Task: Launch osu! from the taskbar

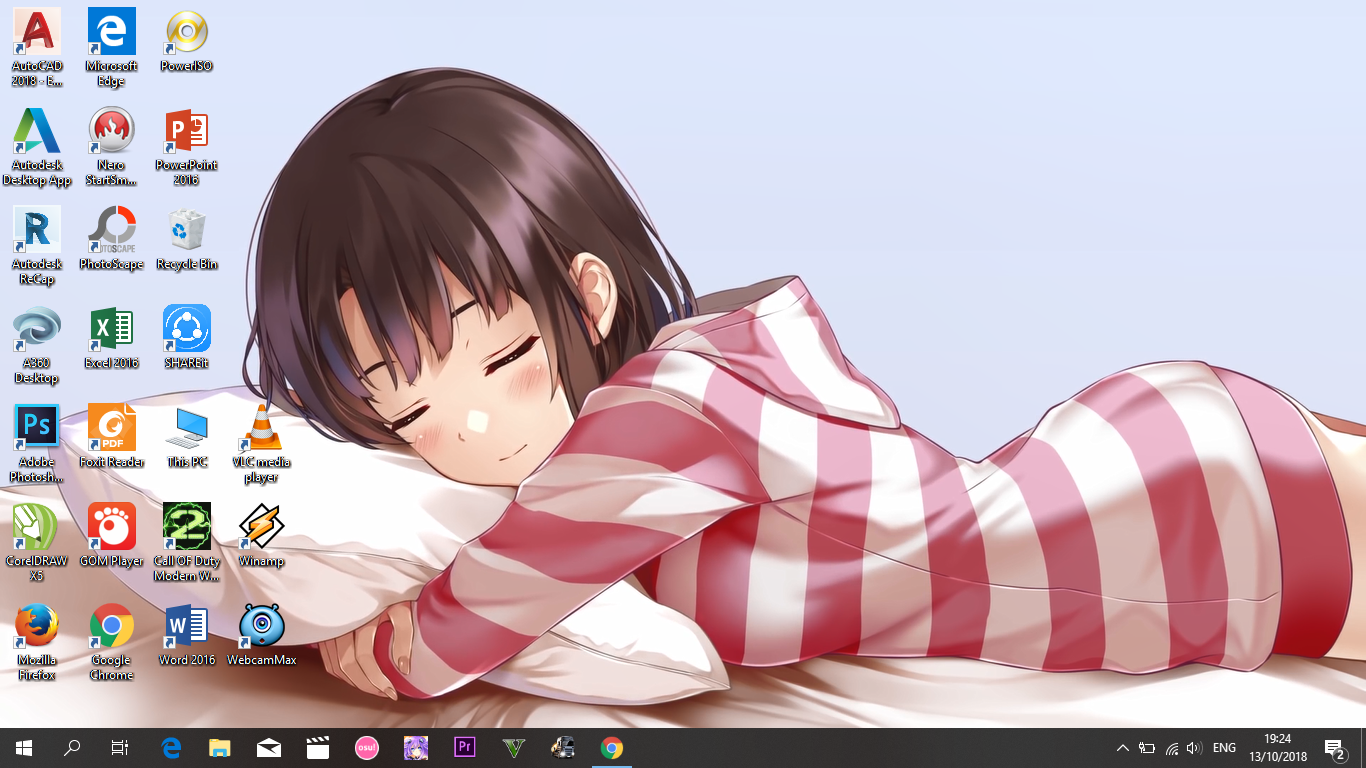Action: [x=367, y=748]
